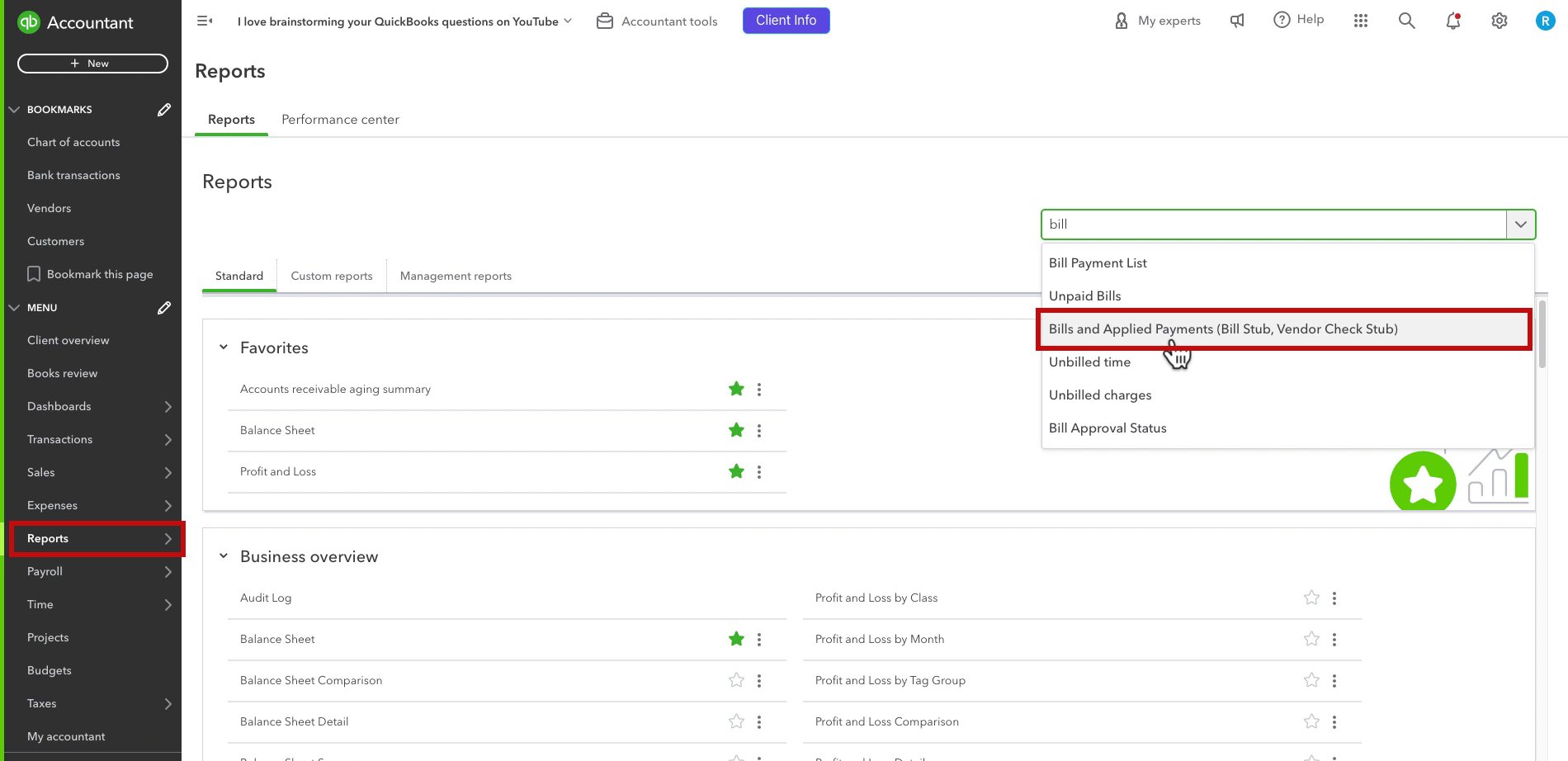Edit bookmarks with the pencil icon
The width and height of the screenshot is (1568, 761).
click(x=164, y=109)
